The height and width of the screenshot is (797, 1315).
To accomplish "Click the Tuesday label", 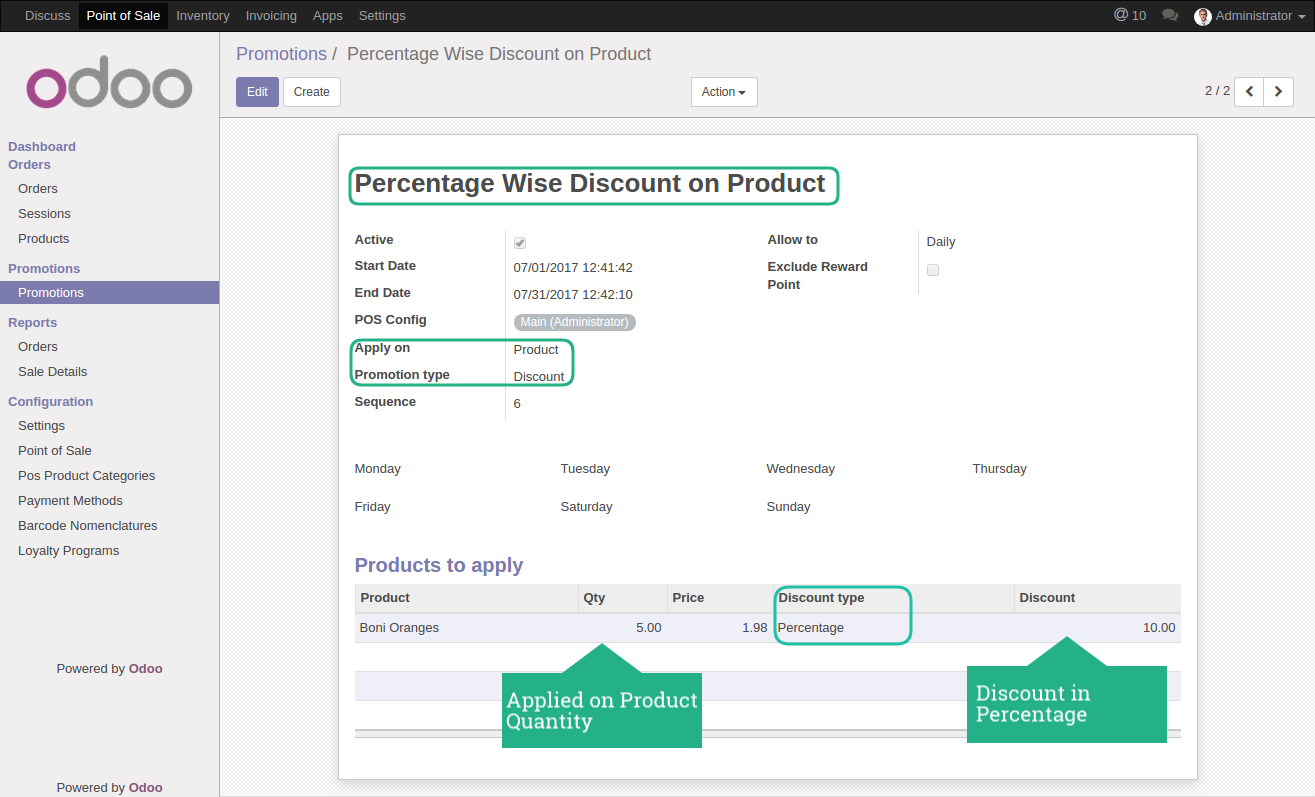I will 585,469.
